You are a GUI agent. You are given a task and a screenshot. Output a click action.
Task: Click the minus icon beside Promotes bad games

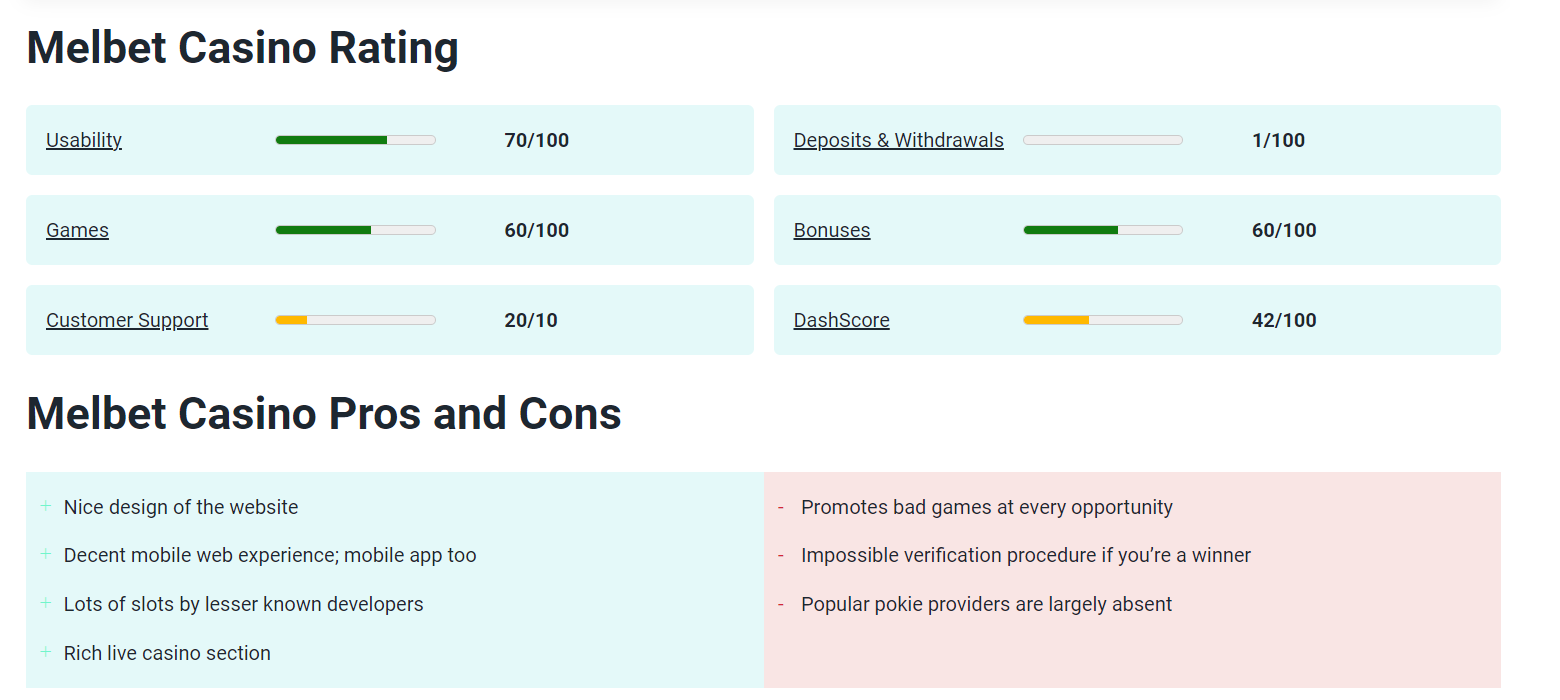click(780, 508)
